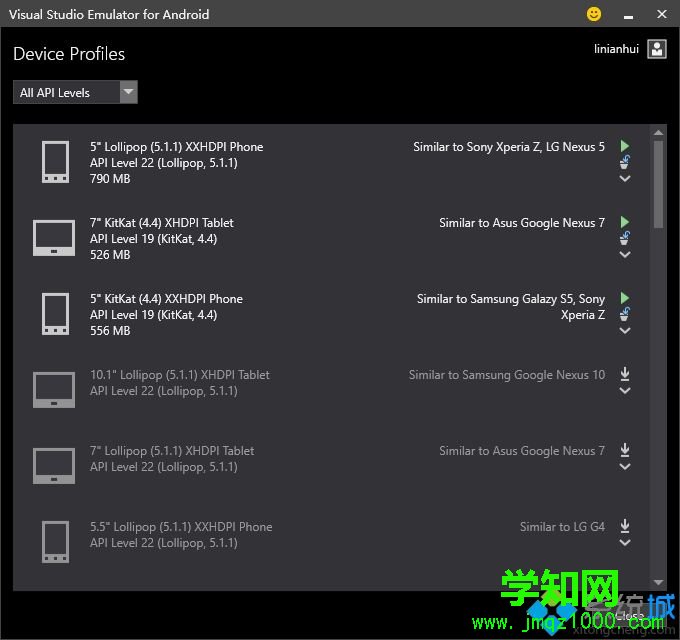Screen dimensions: 680x640
Task: Download the 7" Lollipop XHDPI Tablet profile
Action: [x=624, y=450]
